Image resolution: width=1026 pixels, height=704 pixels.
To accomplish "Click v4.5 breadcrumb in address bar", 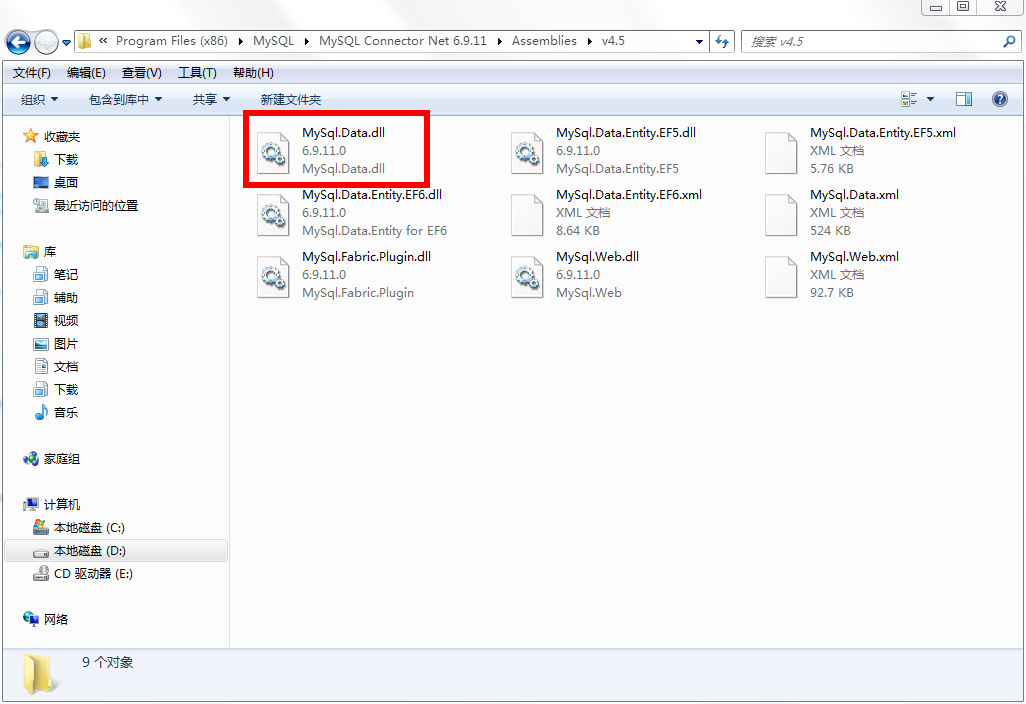I will point(613,41).
